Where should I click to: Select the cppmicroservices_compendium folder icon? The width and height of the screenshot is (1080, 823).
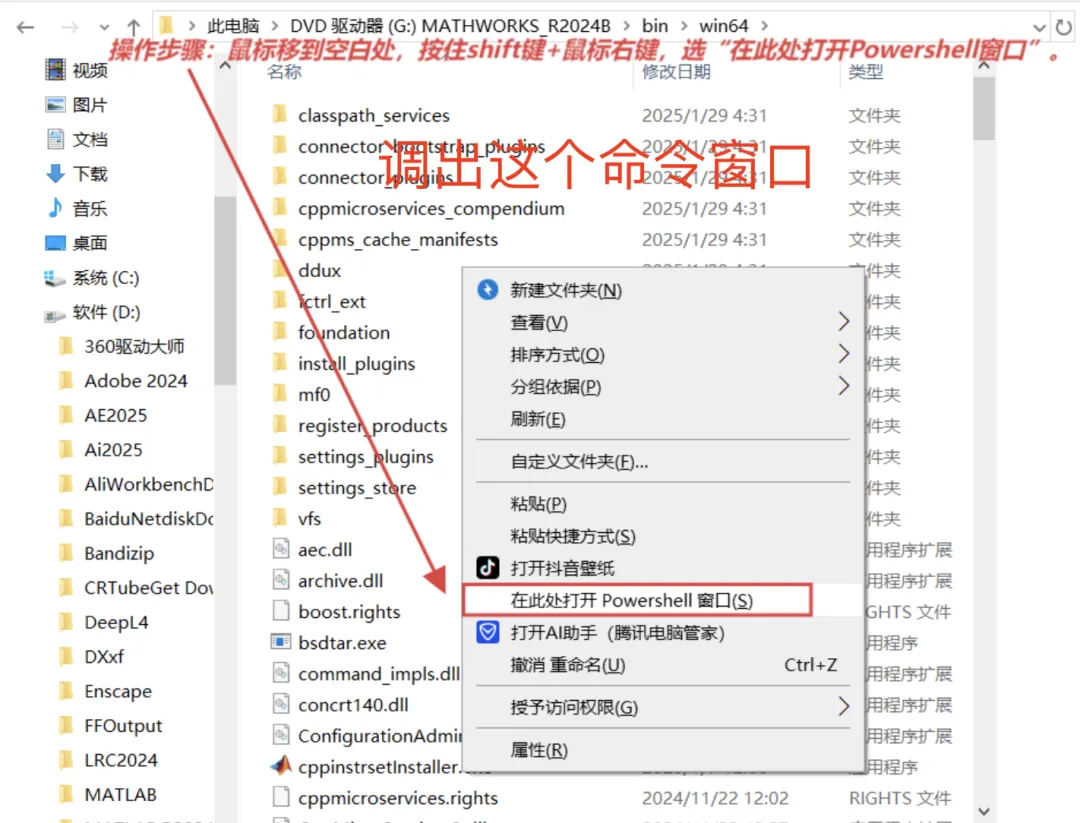click(280, 207)
